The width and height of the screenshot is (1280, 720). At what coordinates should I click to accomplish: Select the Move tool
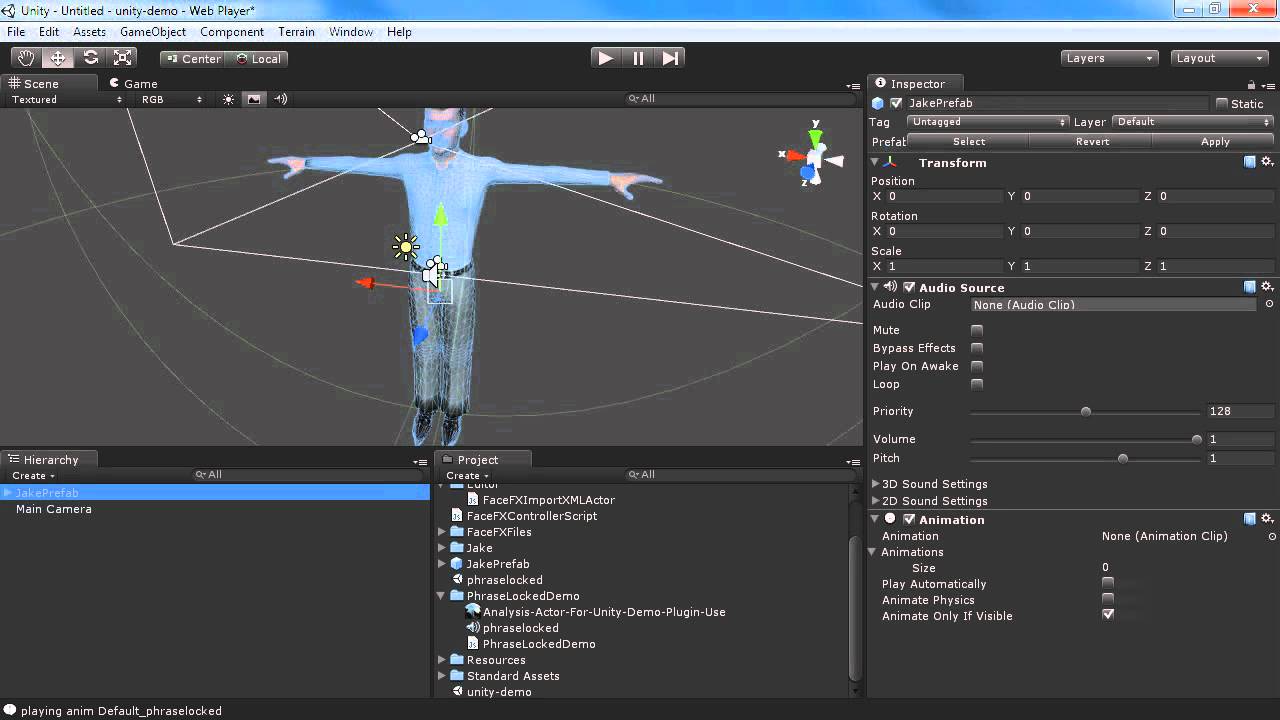57,58
